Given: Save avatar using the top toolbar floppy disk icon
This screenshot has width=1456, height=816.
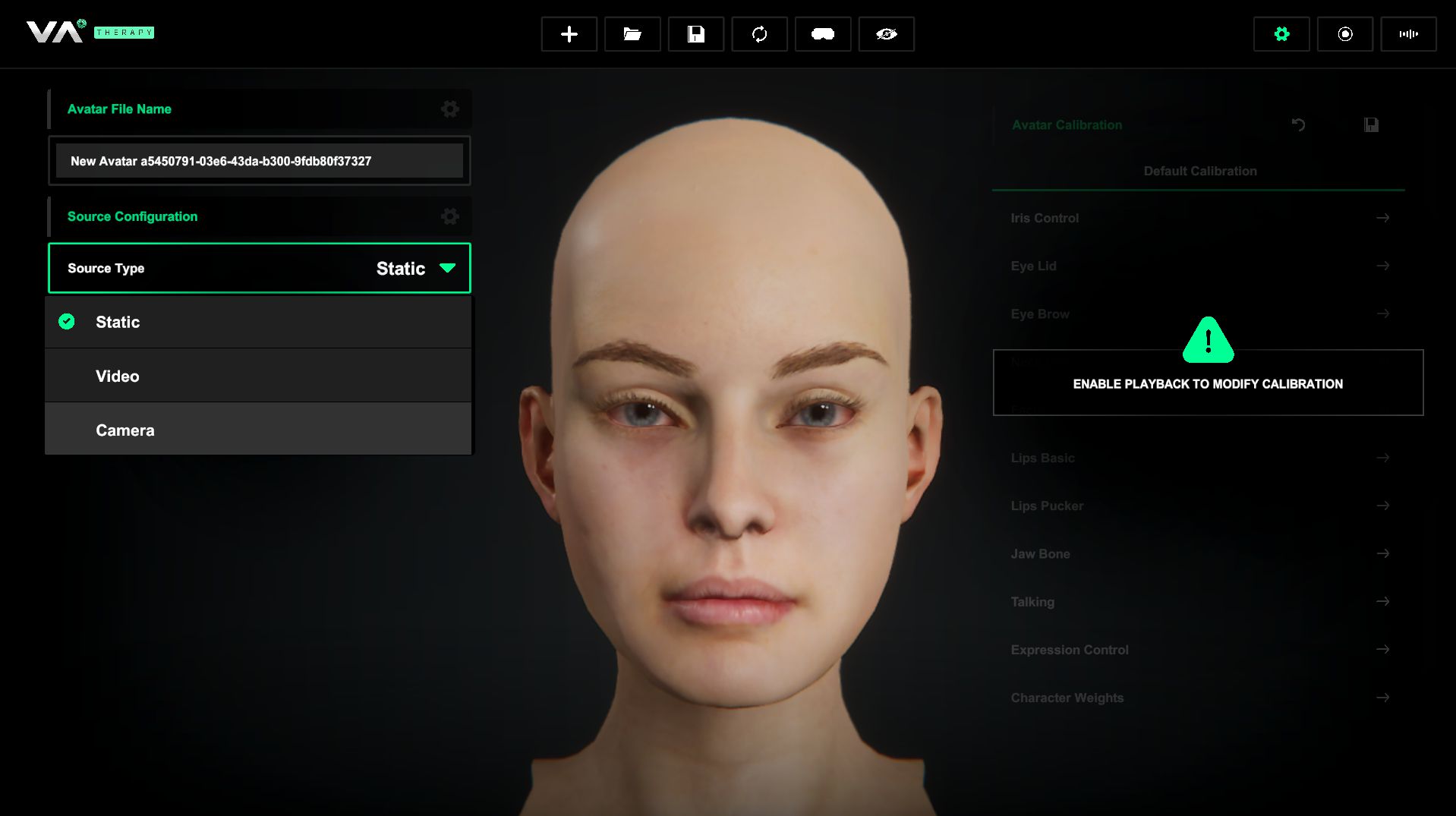Looking at the screenshot, I should [x=695, y=34].
